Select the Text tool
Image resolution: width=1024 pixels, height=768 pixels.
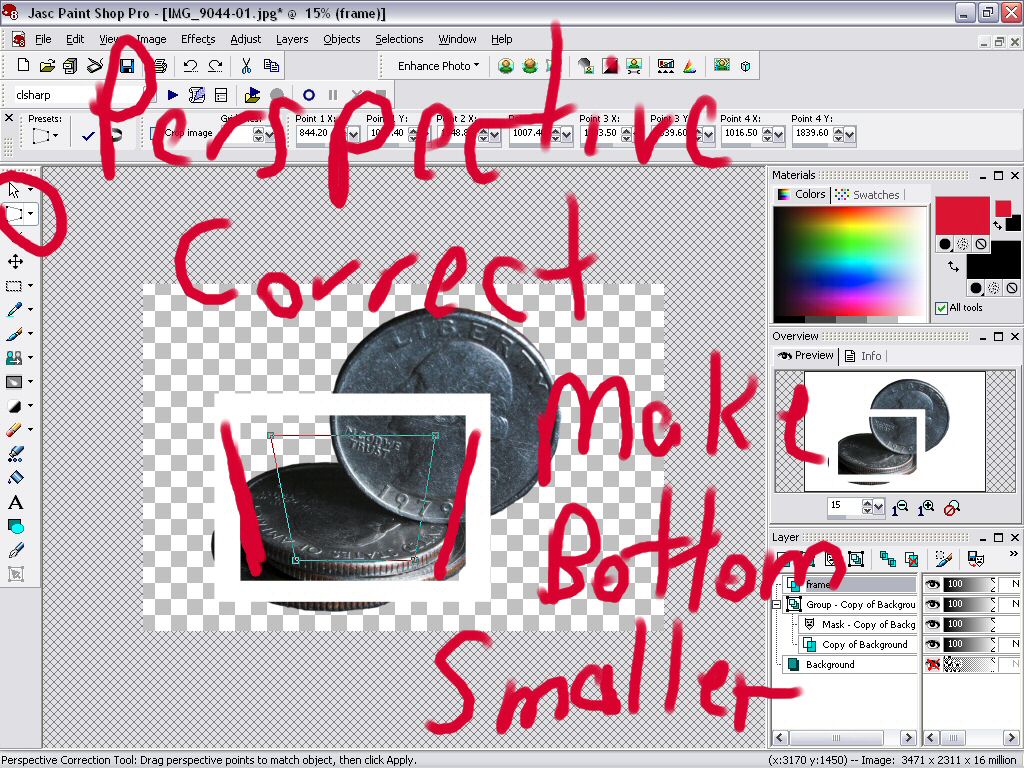[15, 502]
